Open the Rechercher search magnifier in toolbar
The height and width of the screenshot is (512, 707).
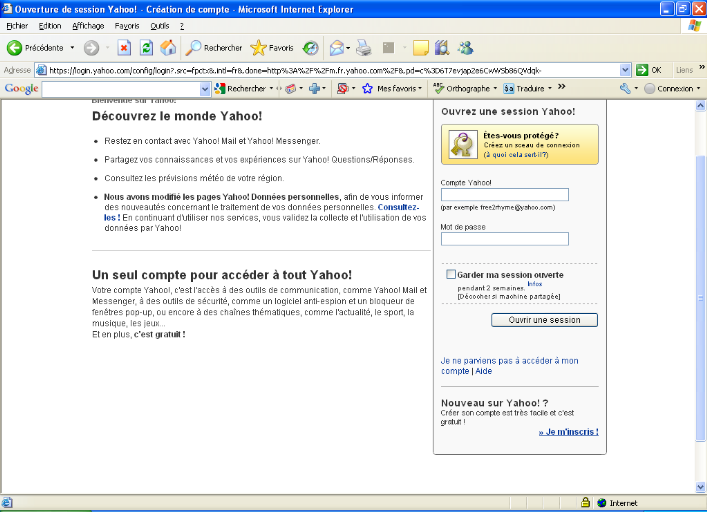tap(195, 47)
